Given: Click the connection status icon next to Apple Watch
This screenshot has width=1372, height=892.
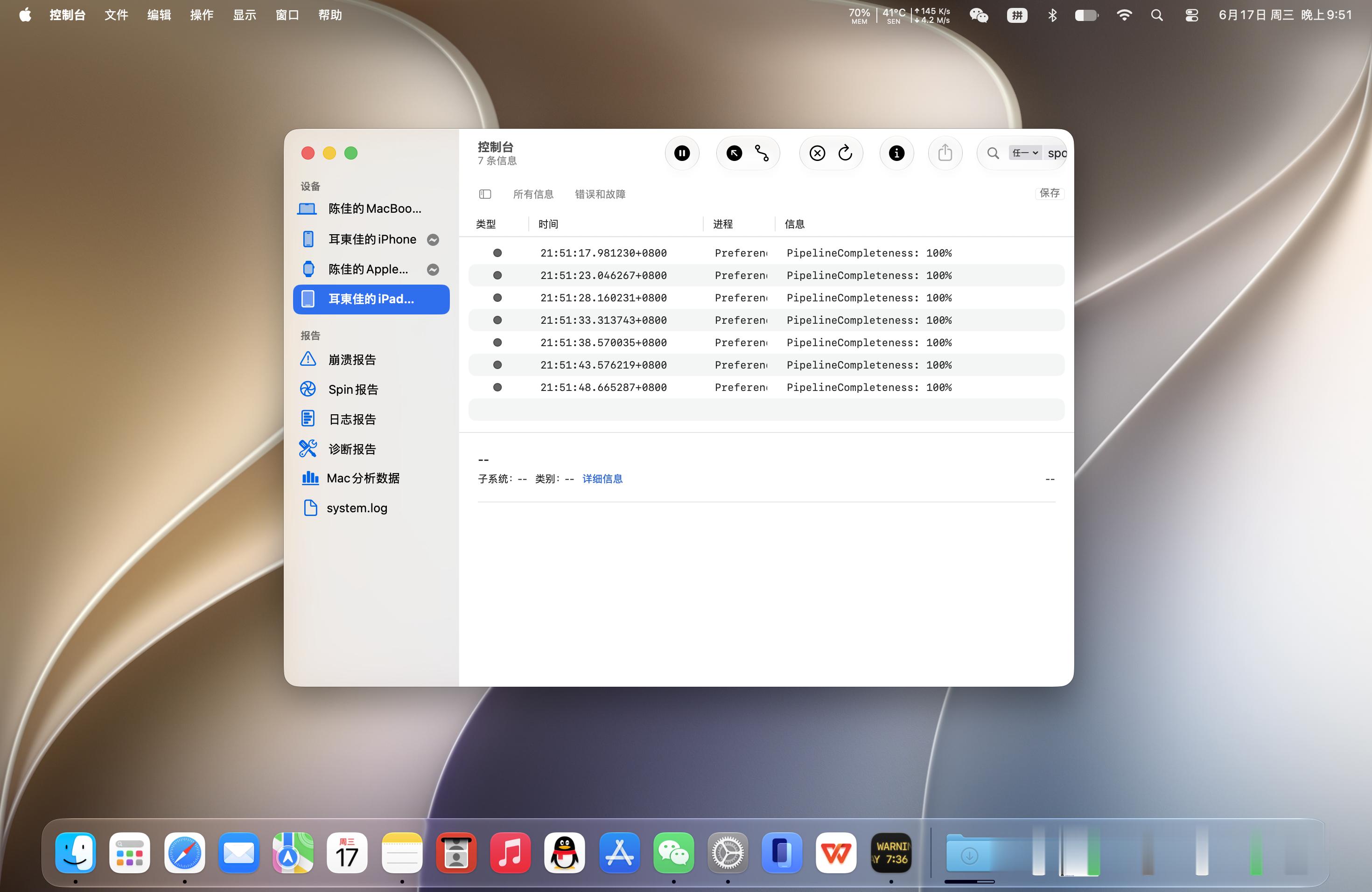Looking at the screenshot, I should click(433, 270).
